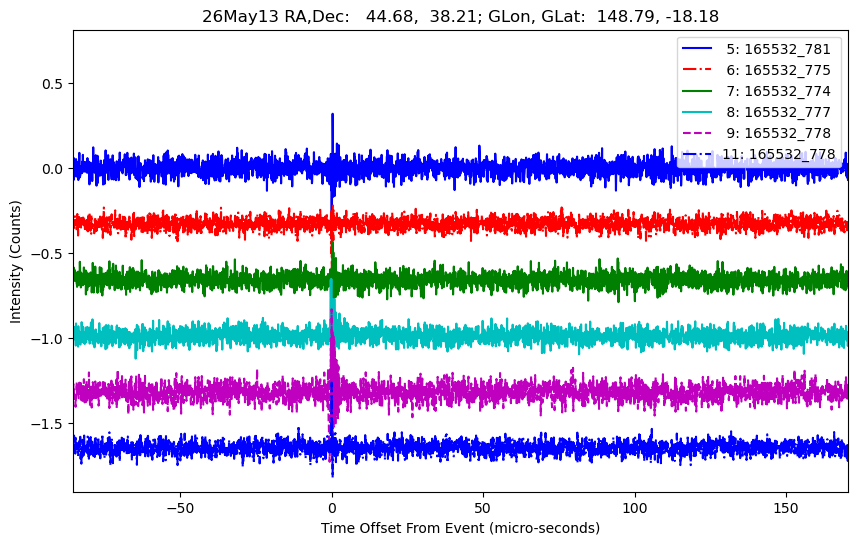Image resolution: width=858 pixels, height=545 pixels.
Task: Click x-axis tick label '100'
Action: [635, 508]
